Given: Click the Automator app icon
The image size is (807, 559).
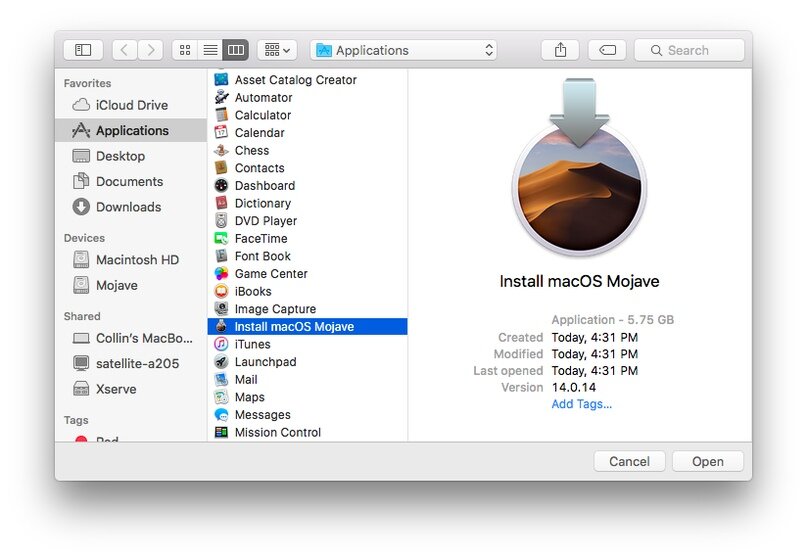Looking at the screenshot, I should click(221, 97).
